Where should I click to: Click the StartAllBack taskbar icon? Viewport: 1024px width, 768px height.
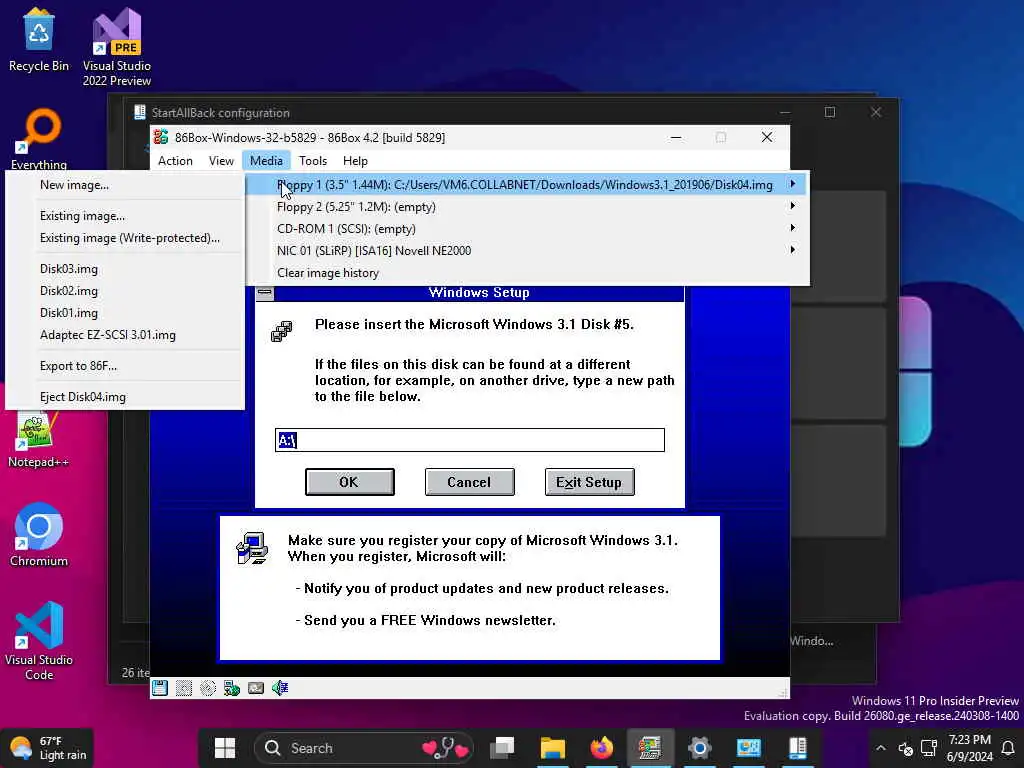(797, 748)
